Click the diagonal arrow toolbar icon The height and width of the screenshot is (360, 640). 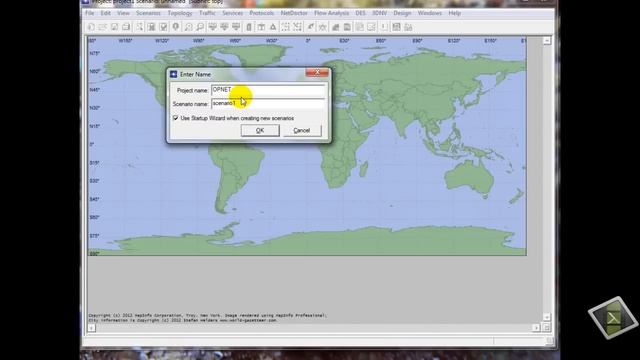[x=311, y=27]
